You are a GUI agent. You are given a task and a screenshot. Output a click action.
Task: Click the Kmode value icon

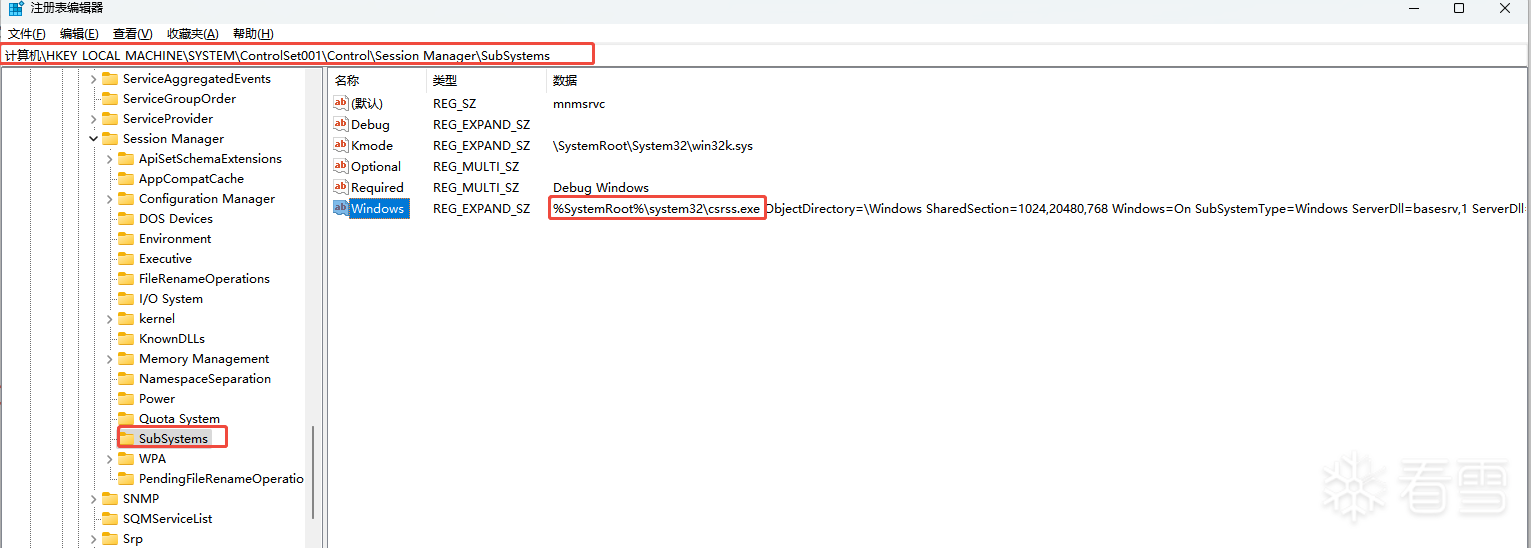(x=341, y=145)
